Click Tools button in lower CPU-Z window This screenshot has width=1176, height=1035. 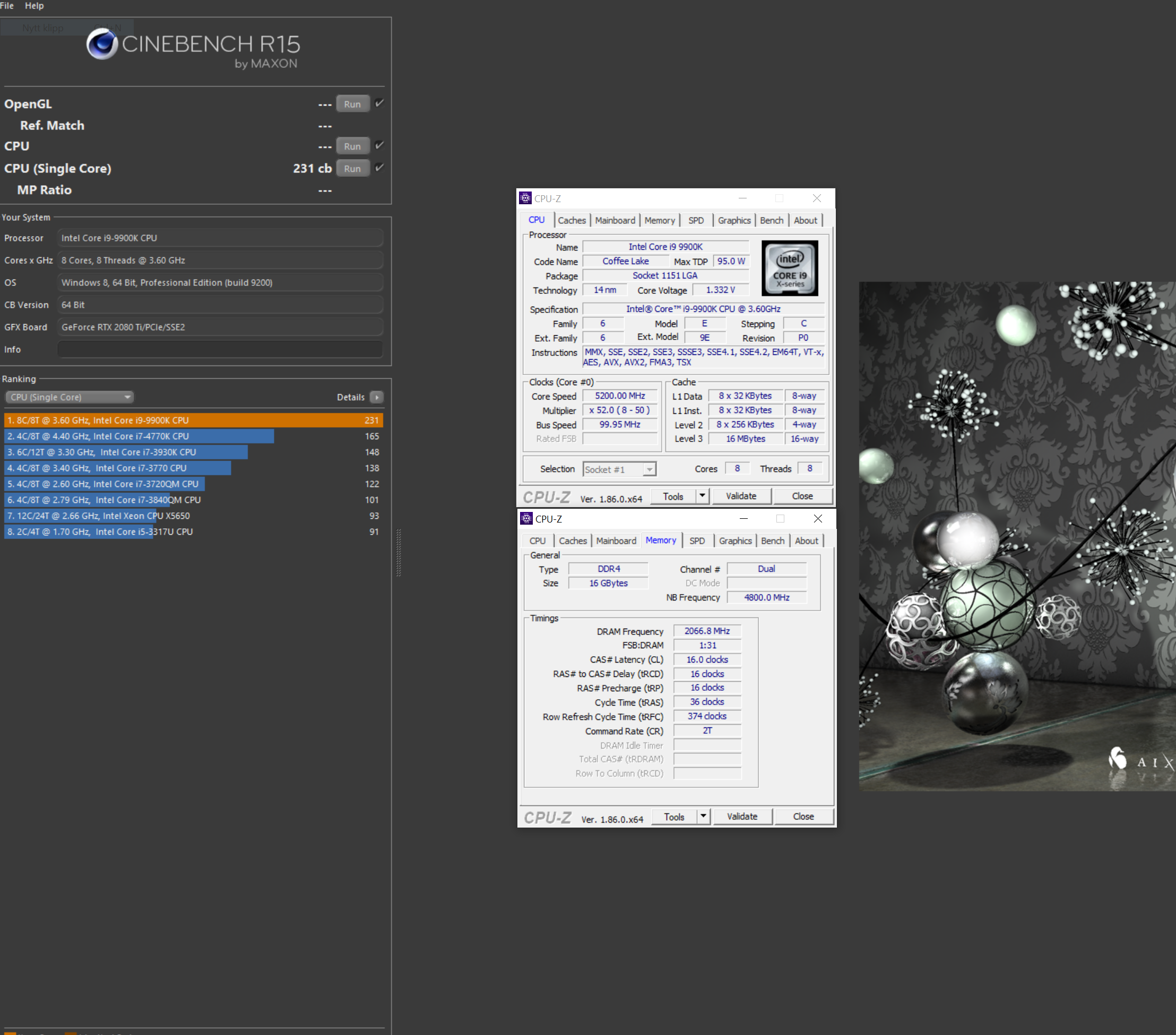(675, 817)
